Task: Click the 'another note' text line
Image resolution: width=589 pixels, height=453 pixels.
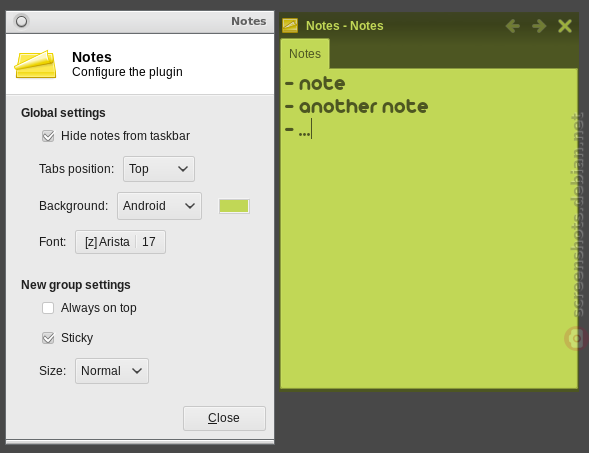Action: point(363,107)
